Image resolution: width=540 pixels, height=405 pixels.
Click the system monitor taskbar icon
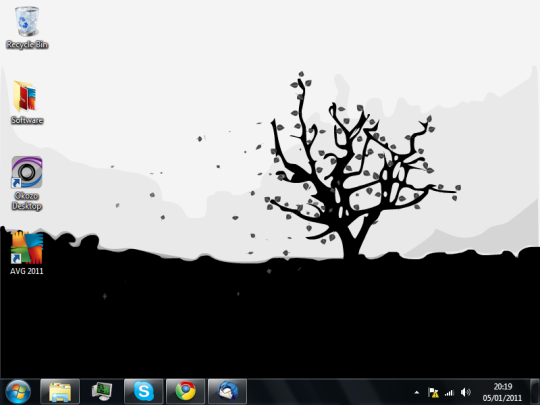tap(102, 392)
